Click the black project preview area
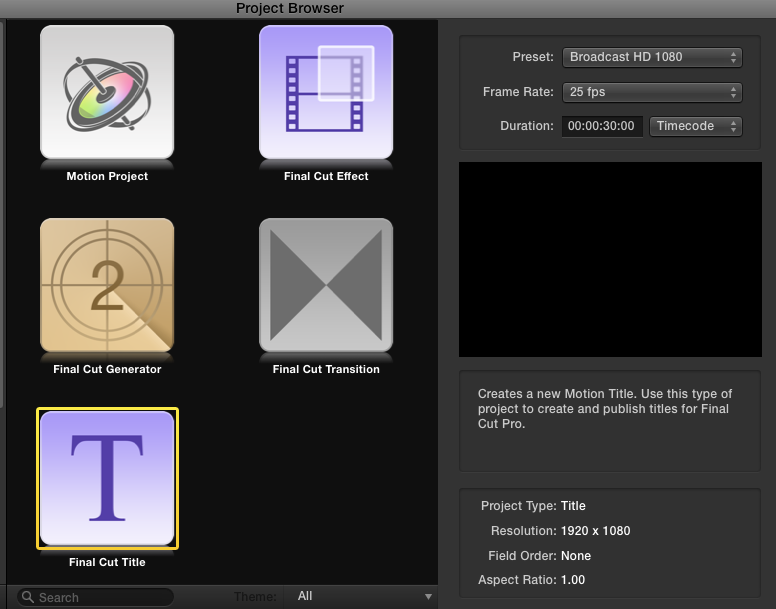776x609 pixels. point(610,260)
